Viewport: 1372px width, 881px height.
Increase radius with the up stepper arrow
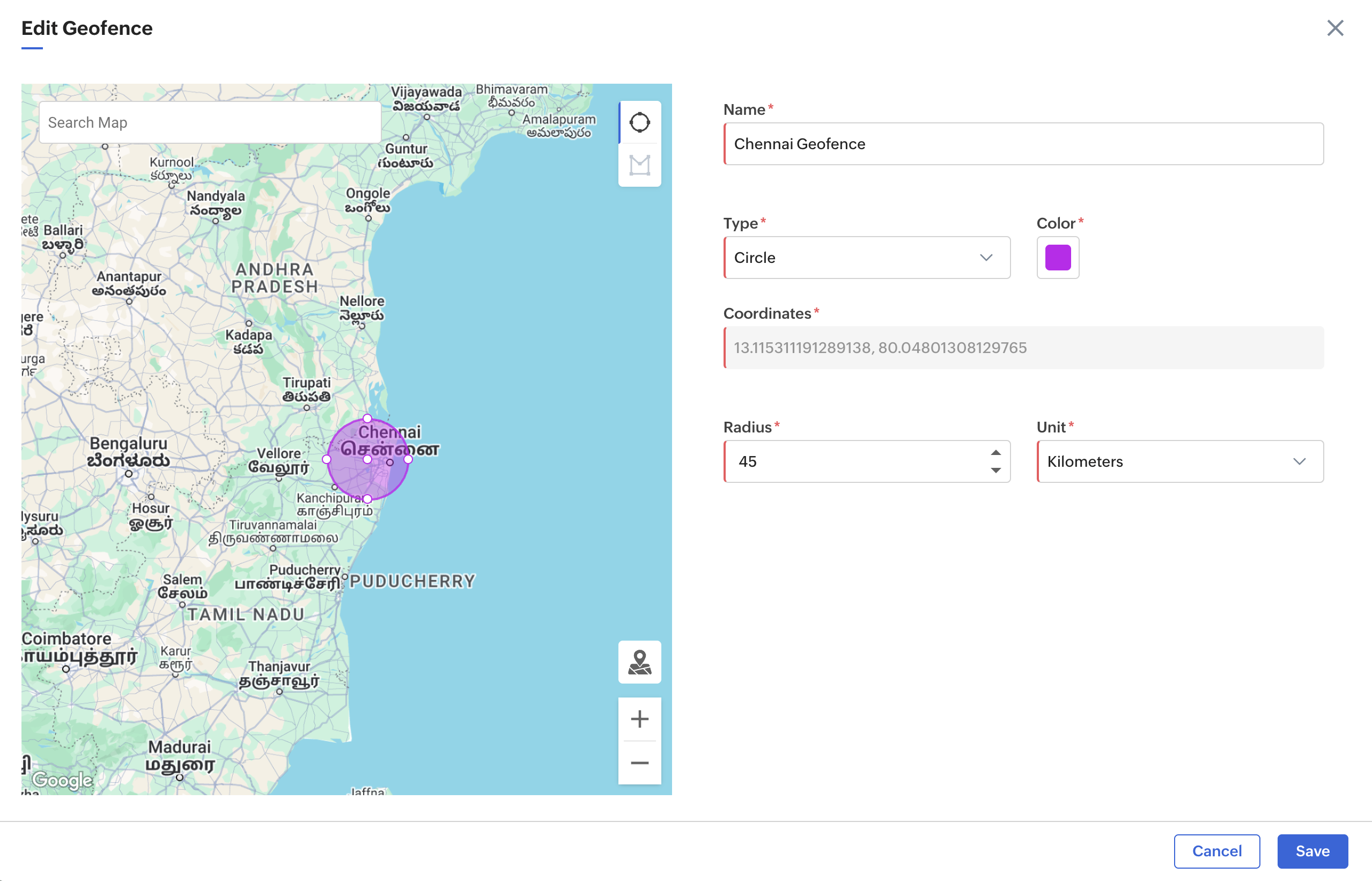point(995,452)
